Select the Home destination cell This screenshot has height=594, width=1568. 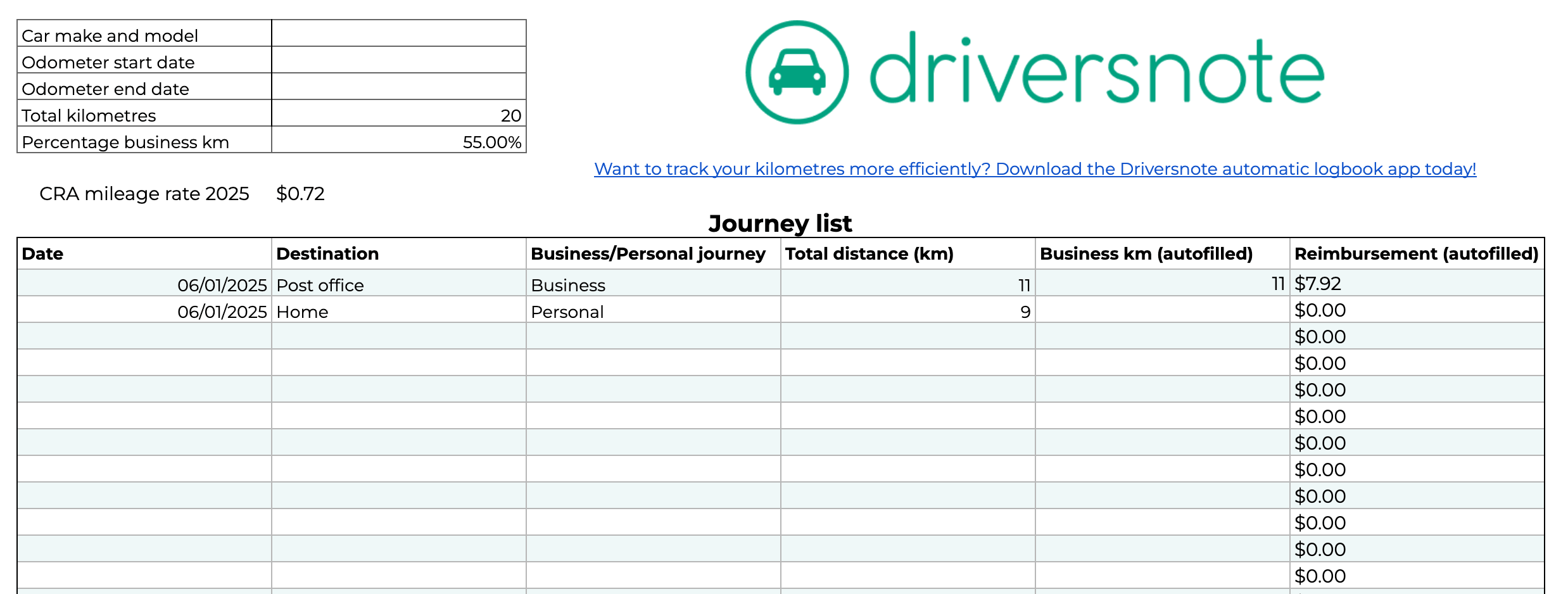(x=399, y=310)
